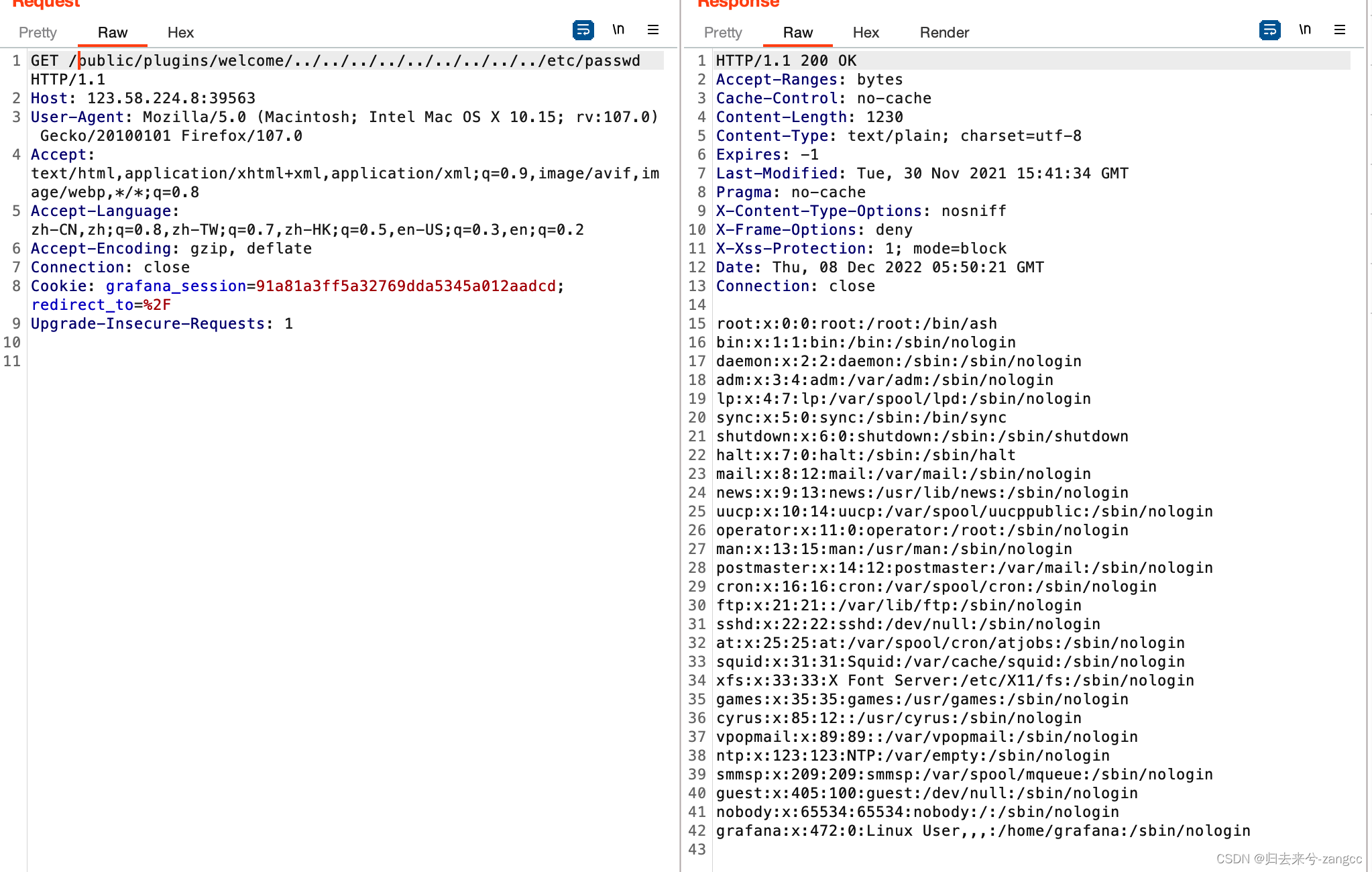Click X-Frame-Options: deny header
The width and height of the screenshot is (1372, 872).
814,229
